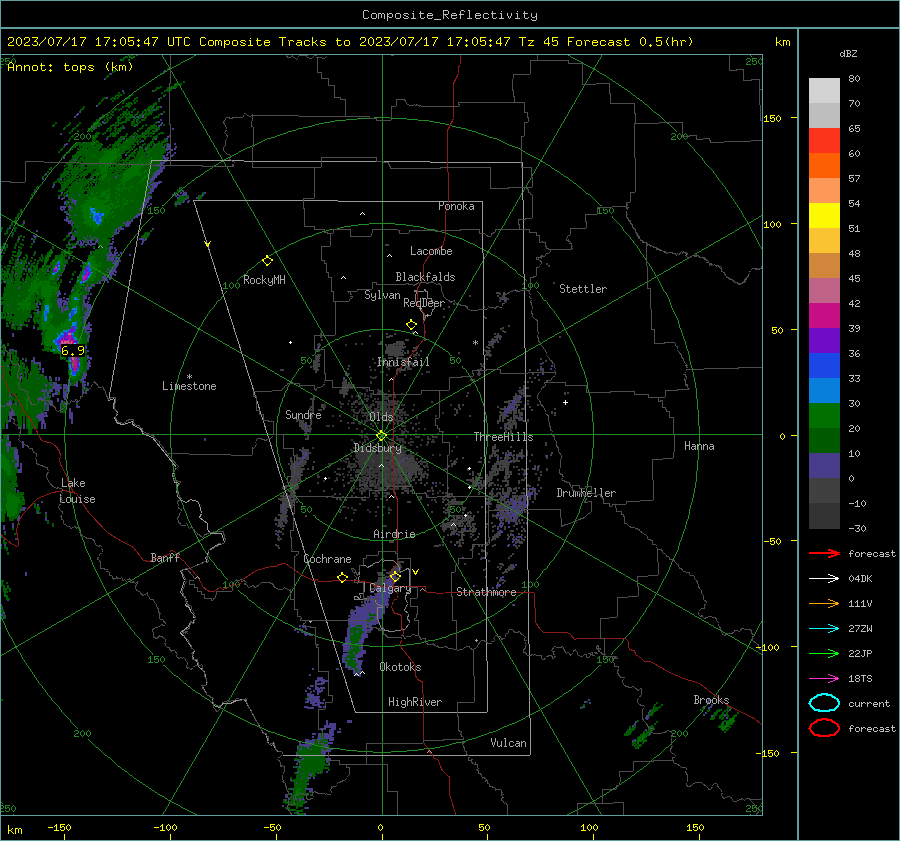Click the Drumheller label

(586, 493)
